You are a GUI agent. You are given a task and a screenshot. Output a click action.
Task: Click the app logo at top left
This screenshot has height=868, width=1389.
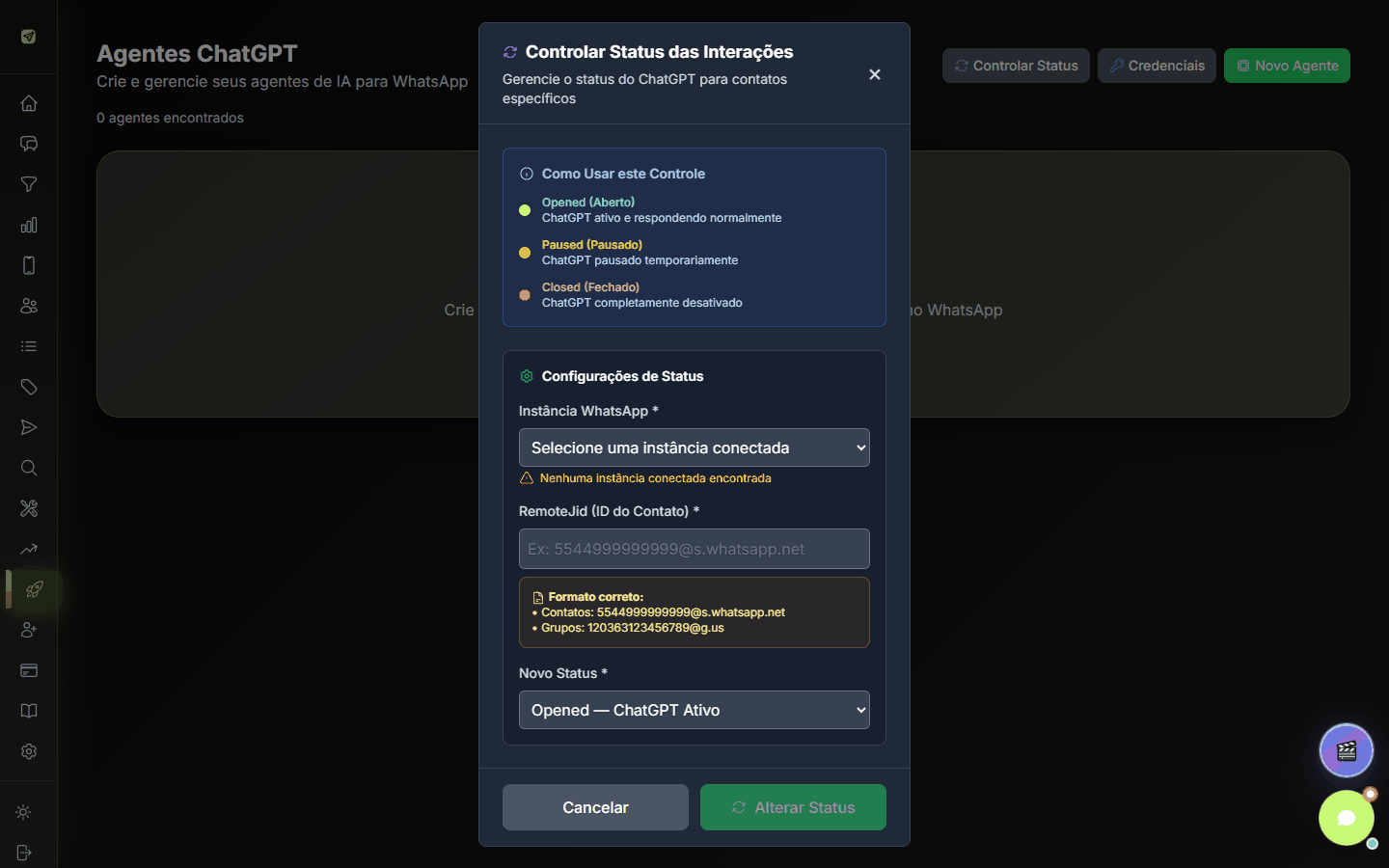pos(29,37)
